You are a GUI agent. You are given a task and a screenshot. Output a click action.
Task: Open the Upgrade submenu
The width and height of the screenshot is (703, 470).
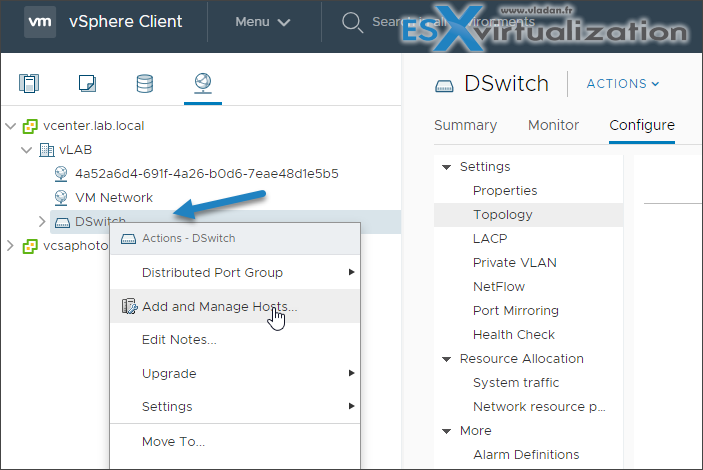tap(235, 373)
